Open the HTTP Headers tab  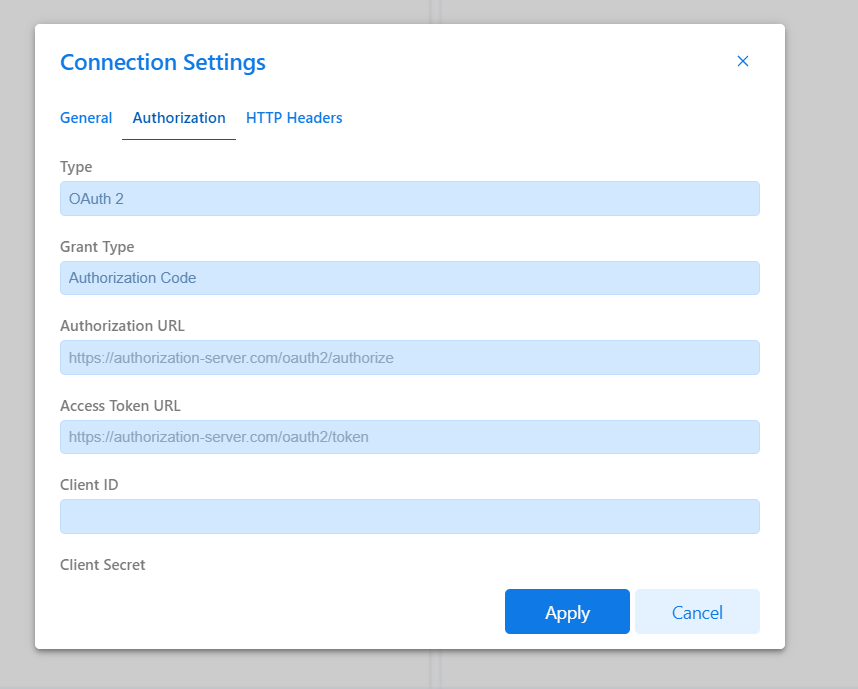(x=294, y=117)
